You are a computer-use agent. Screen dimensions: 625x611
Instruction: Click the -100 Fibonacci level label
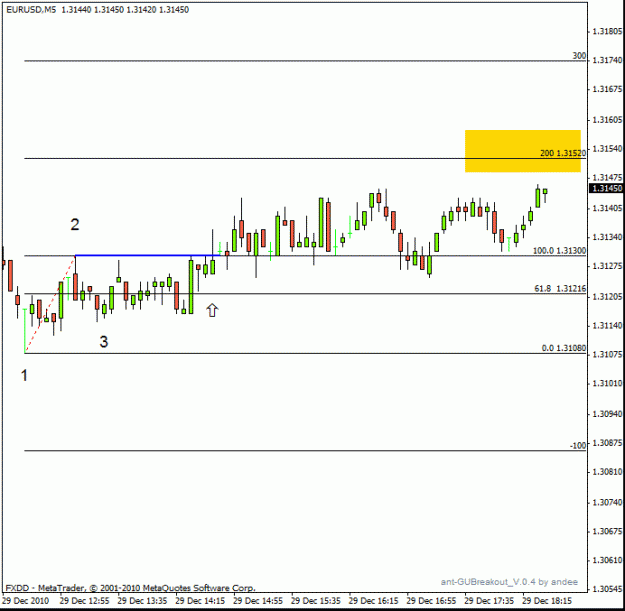(x=578, y=446)
